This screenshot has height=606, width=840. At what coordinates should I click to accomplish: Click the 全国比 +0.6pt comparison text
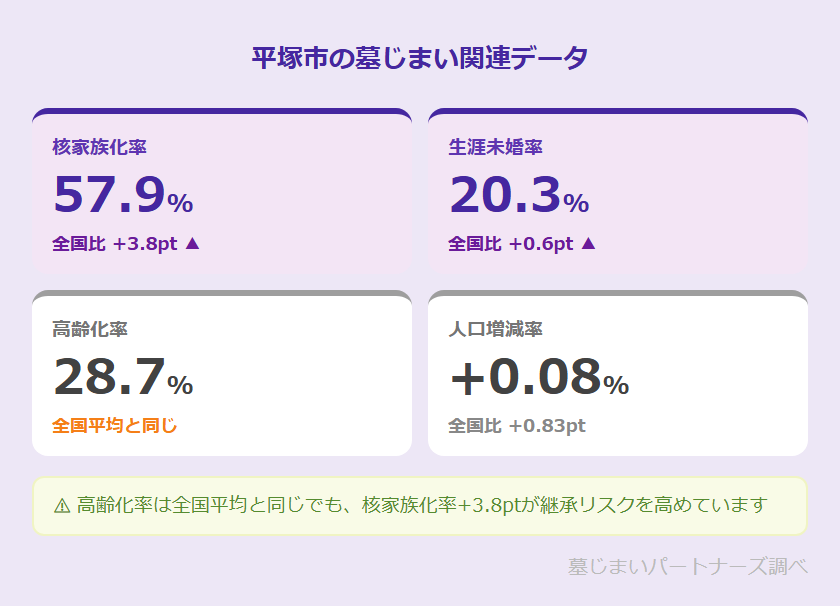pyautogui.click(x=511, y=243)
